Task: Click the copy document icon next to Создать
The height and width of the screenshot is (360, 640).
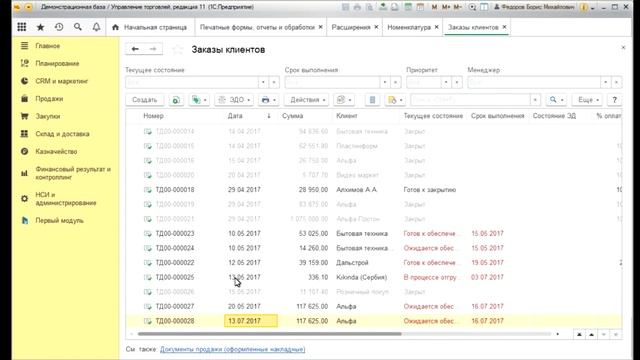Action: [176, 100]
